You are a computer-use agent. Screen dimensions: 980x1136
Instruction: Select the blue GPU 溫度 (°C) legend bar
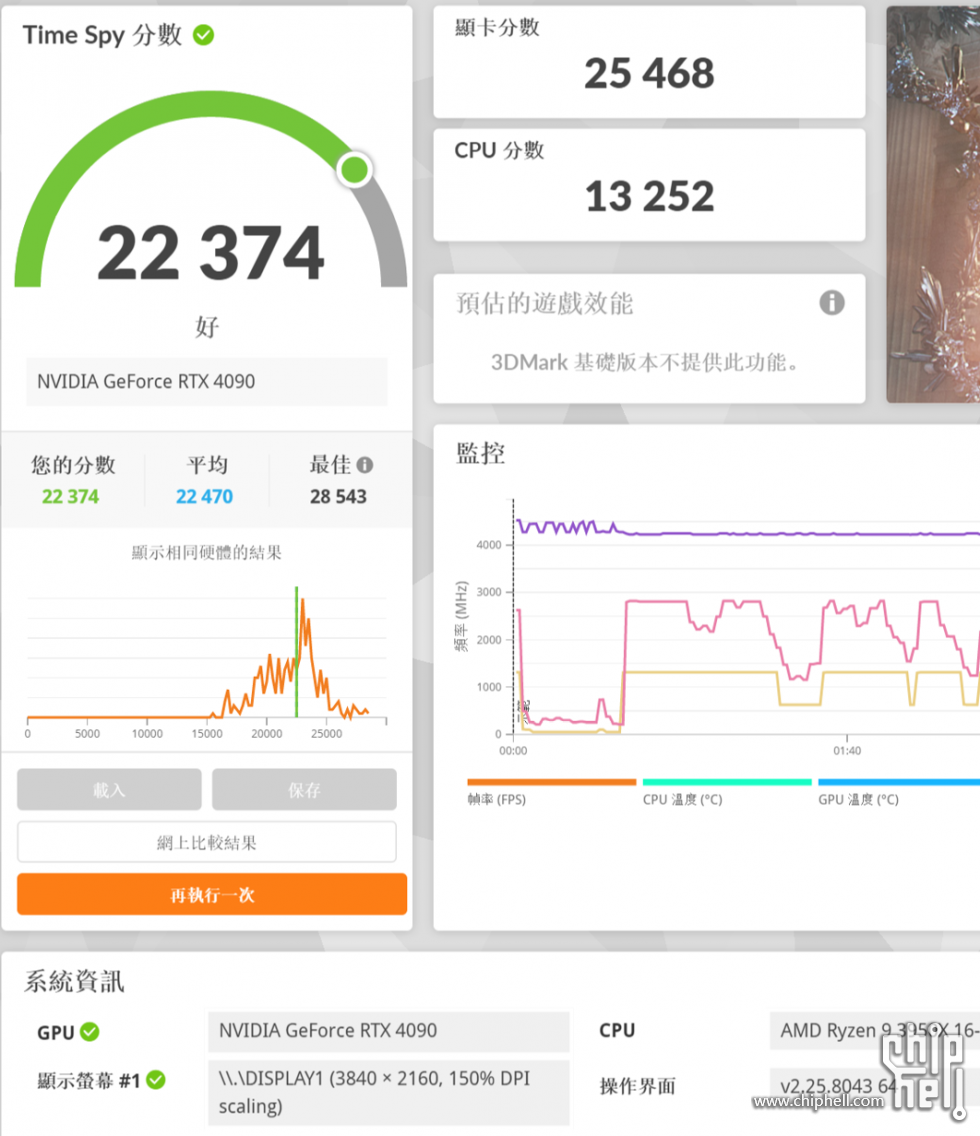click(899, 782)
